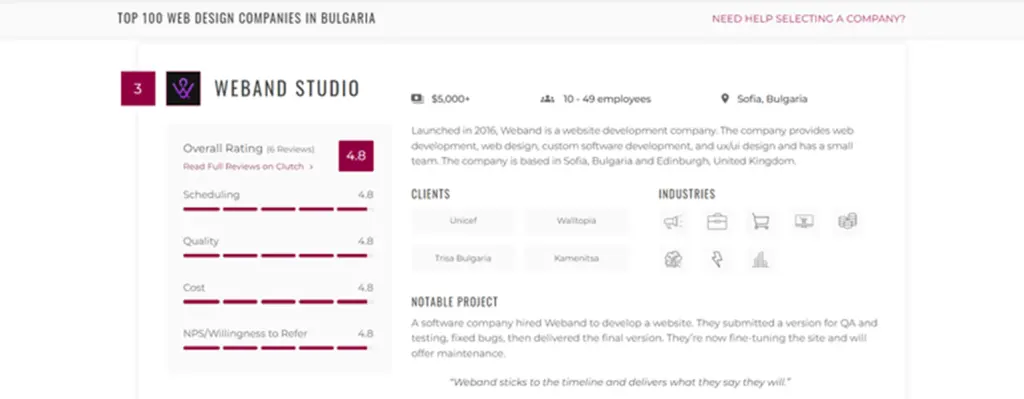Screen dimensions: 1024x399
Task: Click the city buildings real estate icon
Action: click(x=760, y=260)
